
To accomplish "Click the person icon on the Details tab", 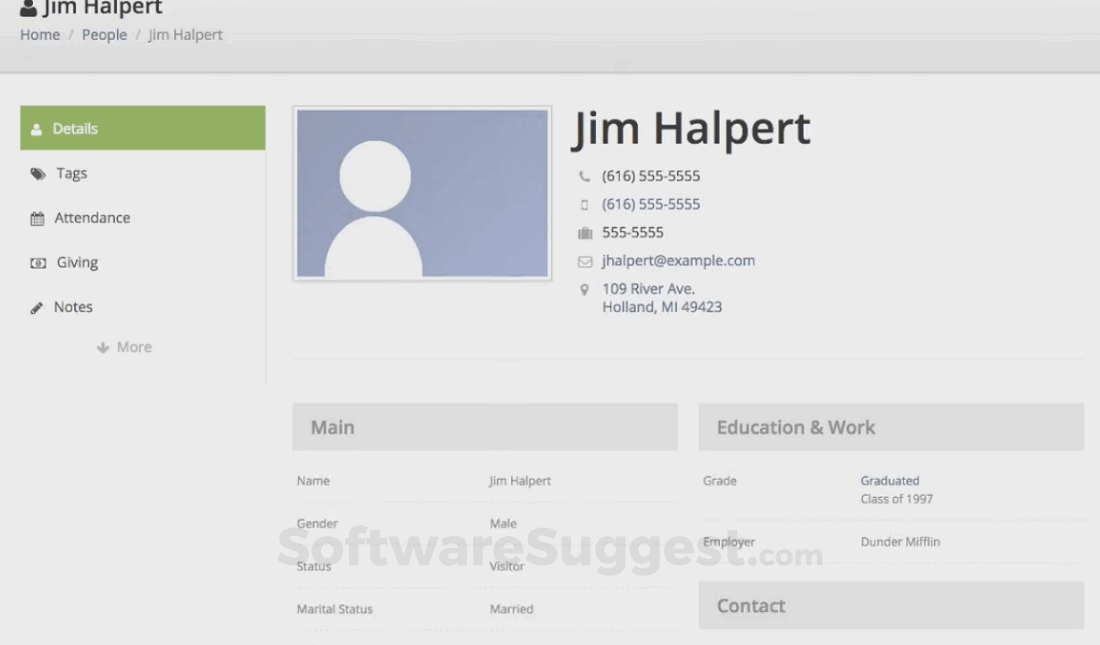I will click(36, 128).
